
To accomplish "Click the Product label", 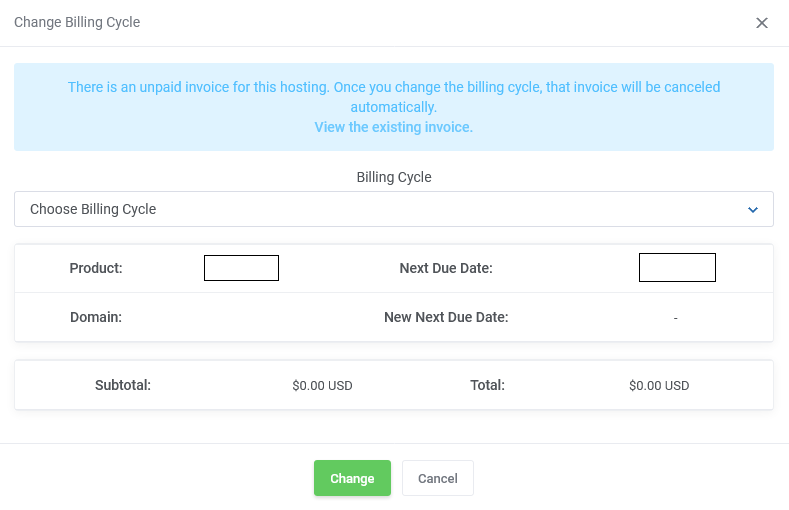I will [x=96, y=268].
